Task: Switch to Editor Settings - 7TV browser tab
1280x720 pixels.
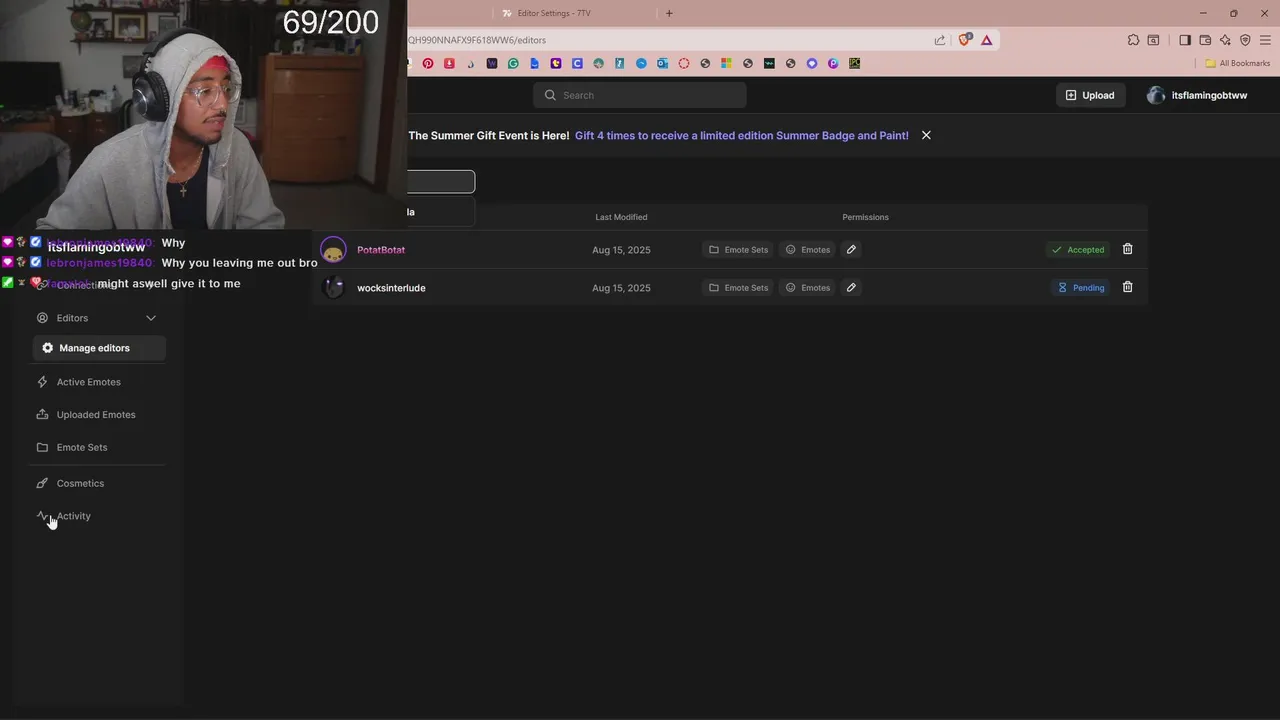Action: (x=573, y=13)
